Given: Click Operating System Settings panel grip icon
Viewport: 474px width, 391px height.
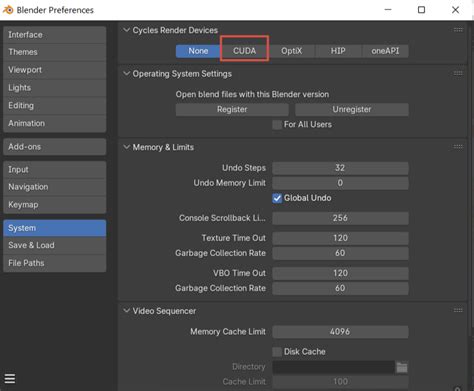Looking at the screenshot, I should (458, 73).
